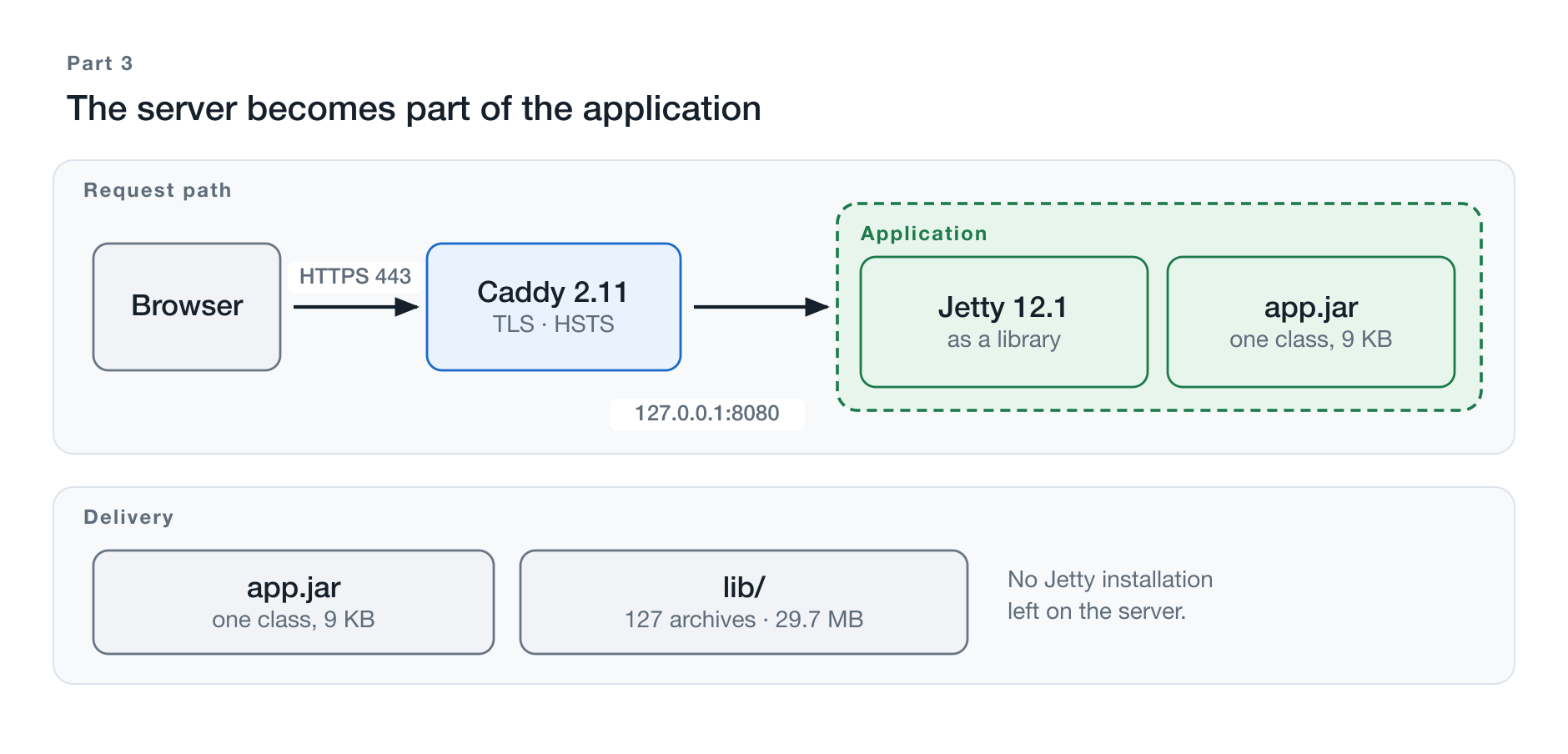This screenshot has height=754, width=1568.
Task: Click the HTTPS 443 label
Action: (x=355, y=276)
